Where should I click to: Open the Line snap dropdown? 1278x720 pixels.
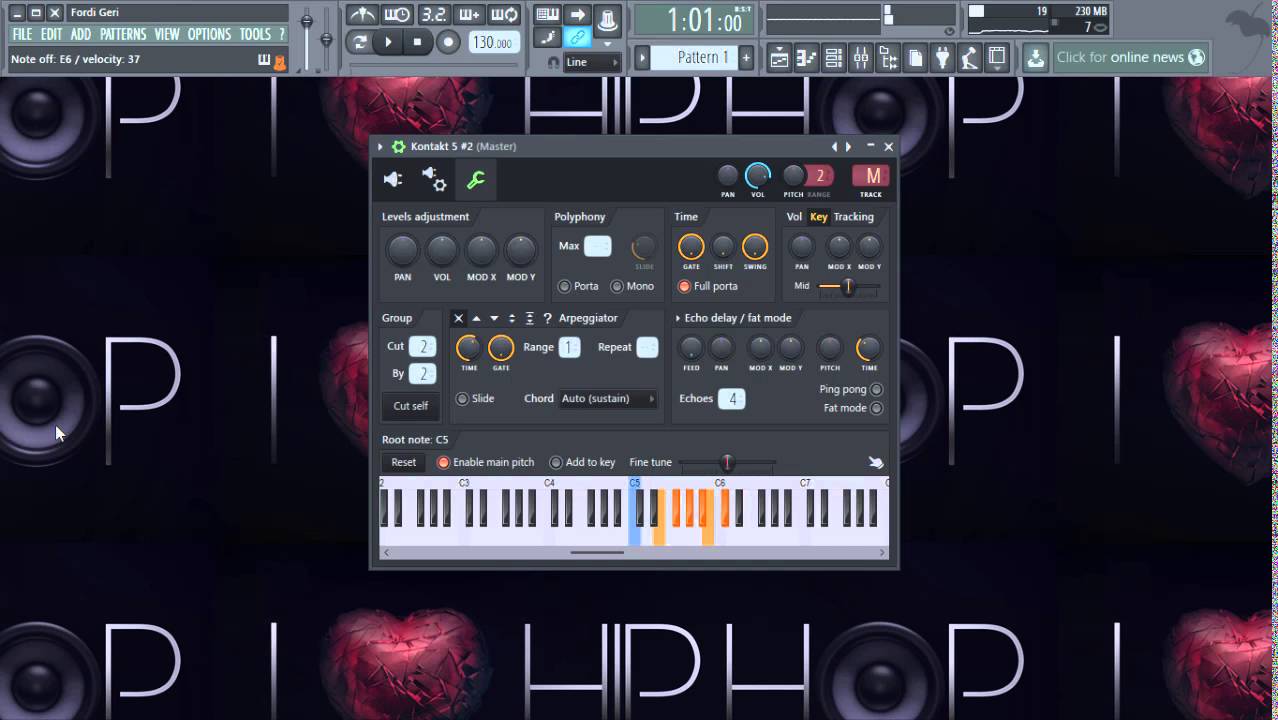point(591,62)
